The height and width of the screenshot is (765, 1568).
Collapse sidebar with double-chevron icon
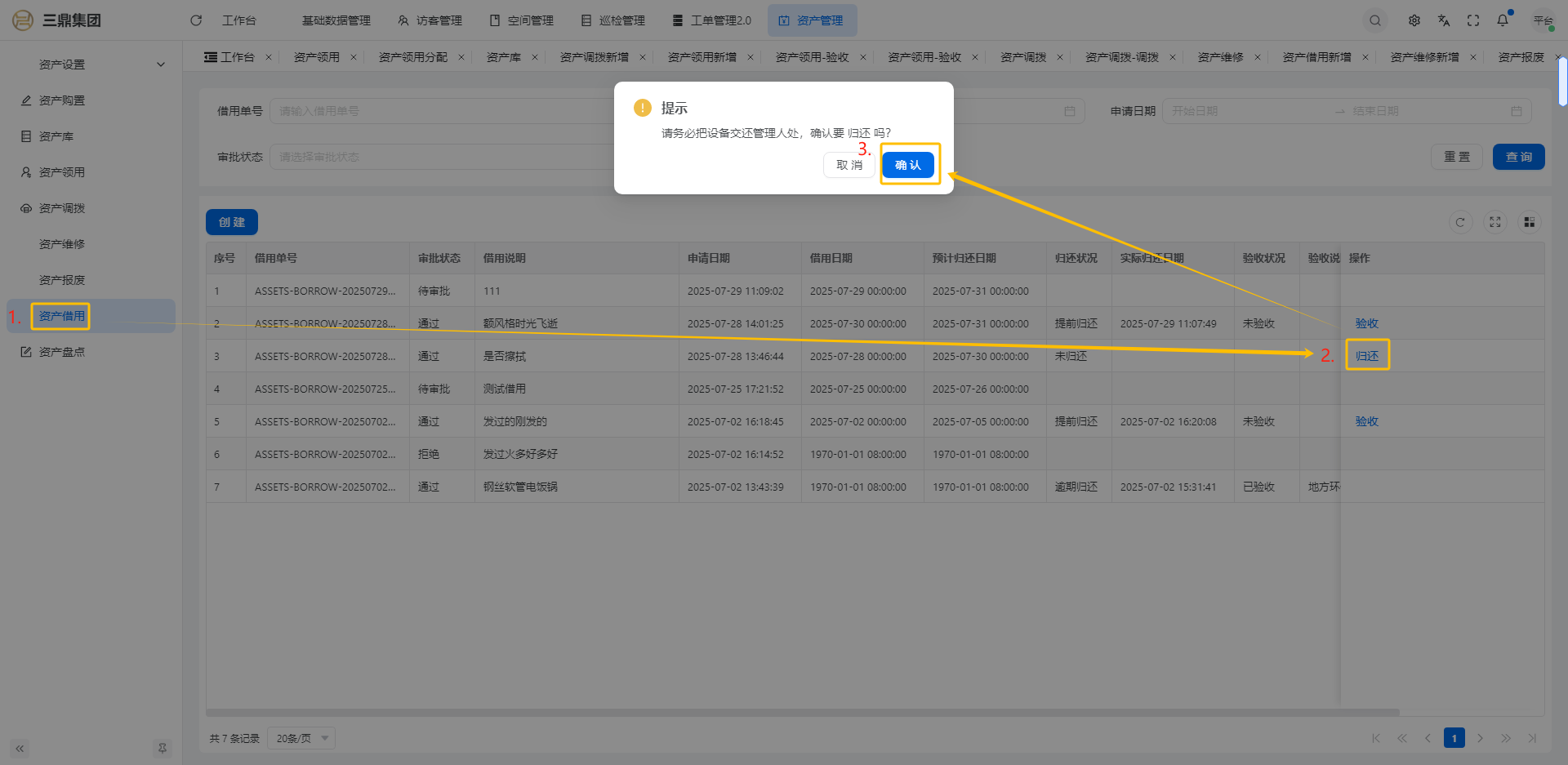(x=20, y=748)
